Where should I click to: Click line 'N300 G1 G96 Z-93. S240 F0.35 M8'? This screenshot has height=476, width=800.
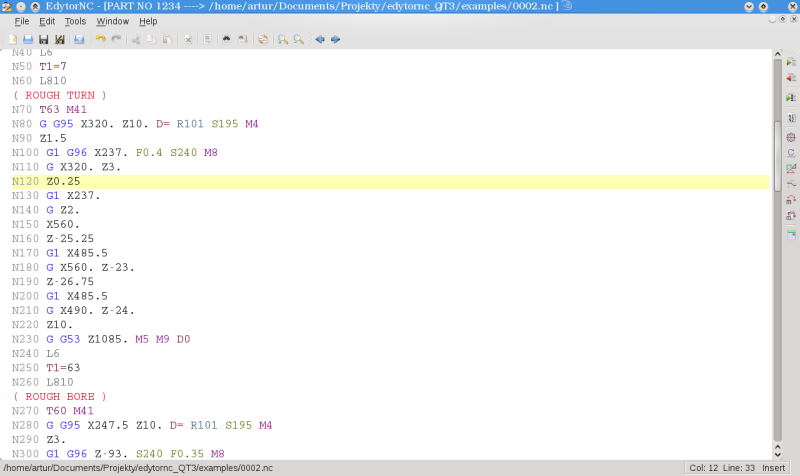118,454
